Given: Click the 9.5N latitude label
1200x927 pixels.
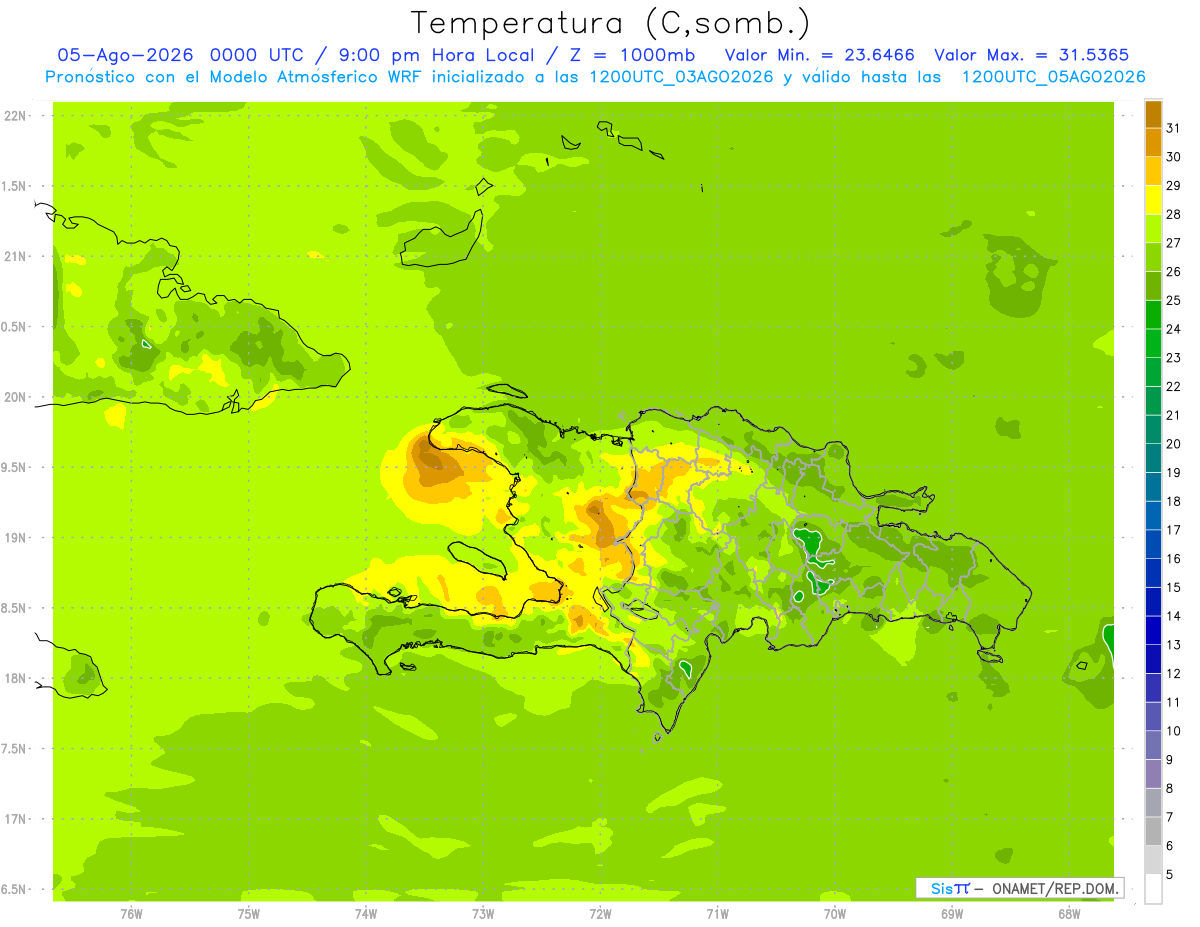Looking at the screenshot, I should (15, 467).
